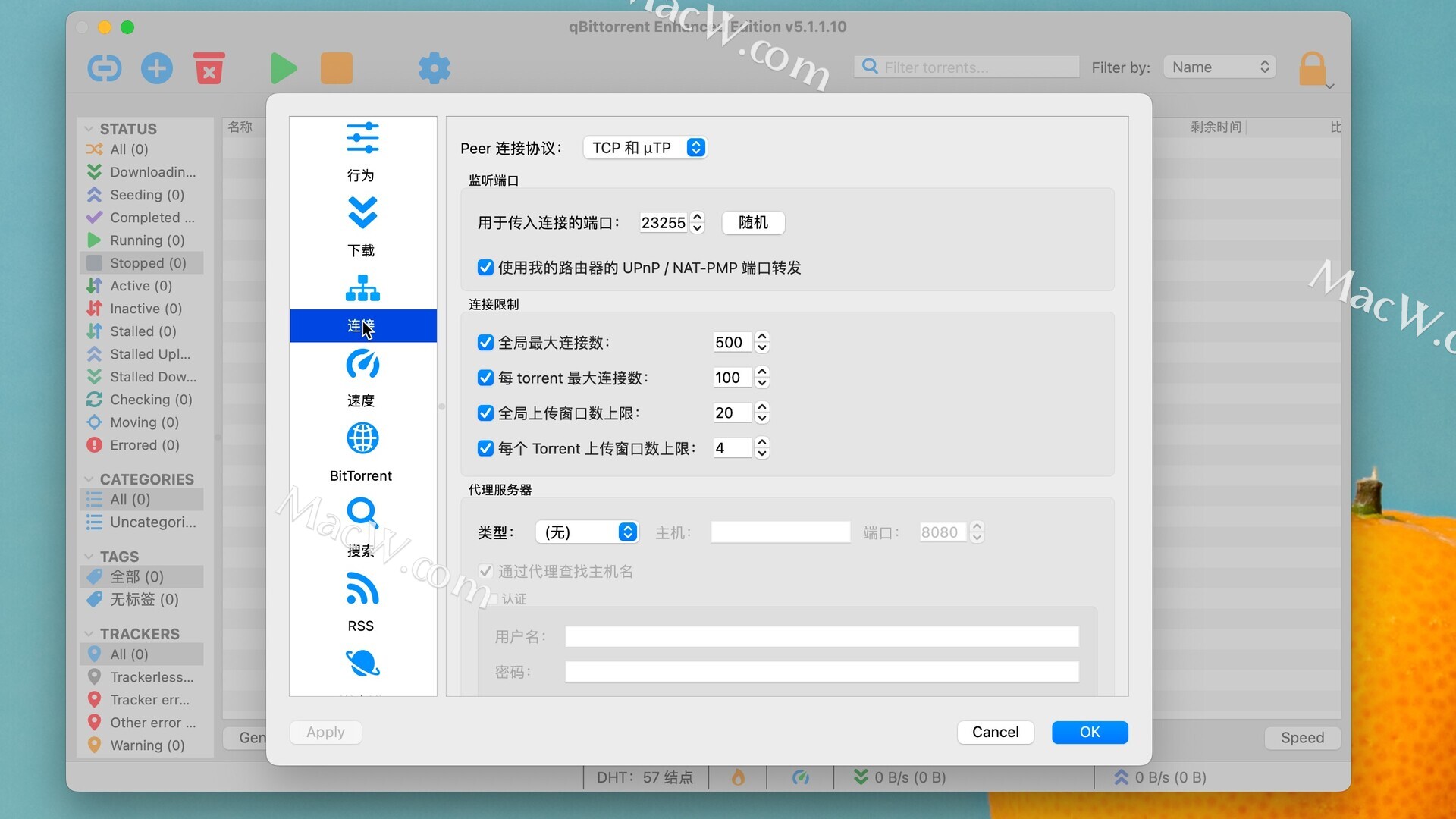Viewport: 1456px width, 819px height.
Task: Toggle 每个 Torrent 上传窗口数上限 checkbox
Action: coord(485,448)
